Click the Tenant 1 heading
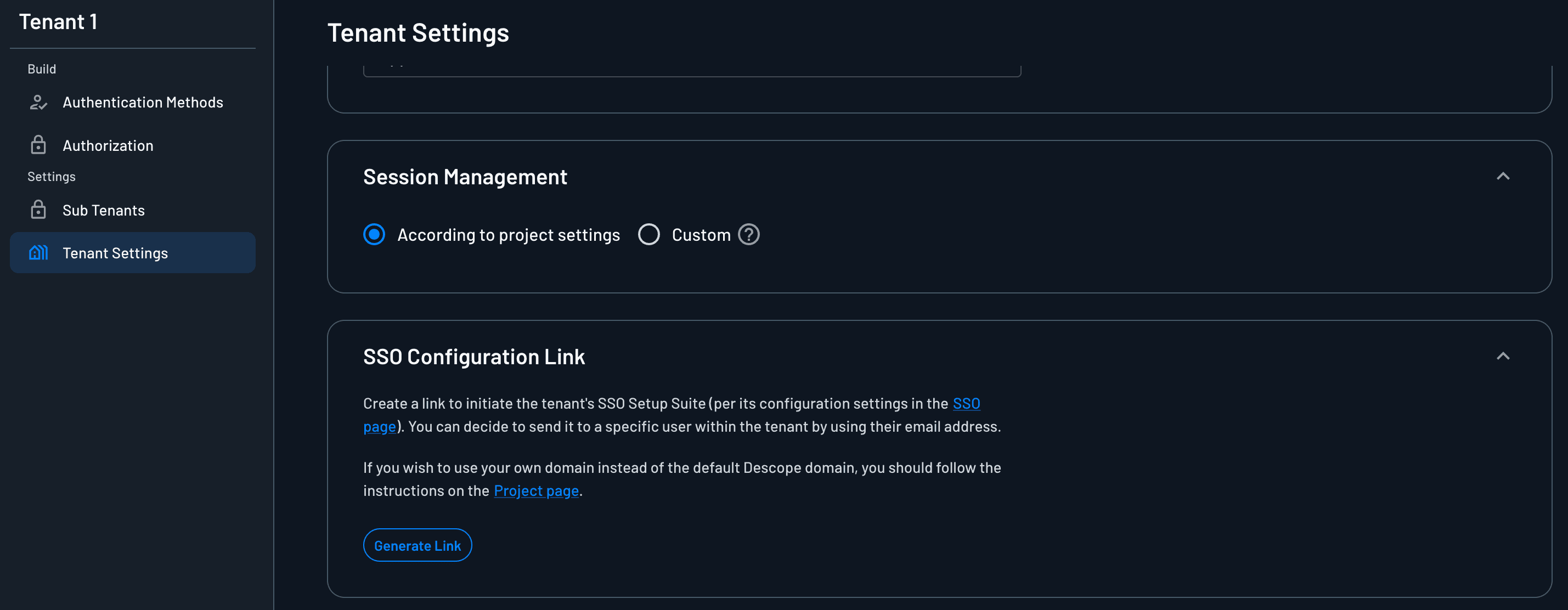 59,21
